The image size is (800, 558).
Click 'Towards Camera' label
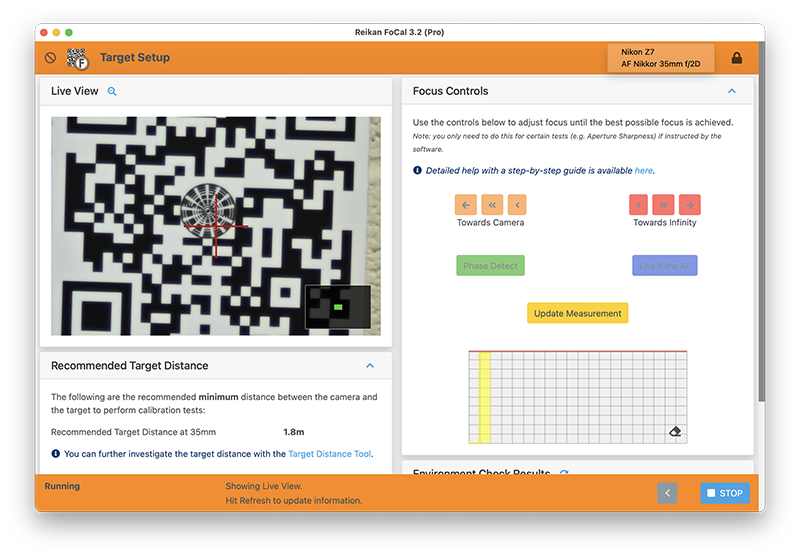click(490, 222)
